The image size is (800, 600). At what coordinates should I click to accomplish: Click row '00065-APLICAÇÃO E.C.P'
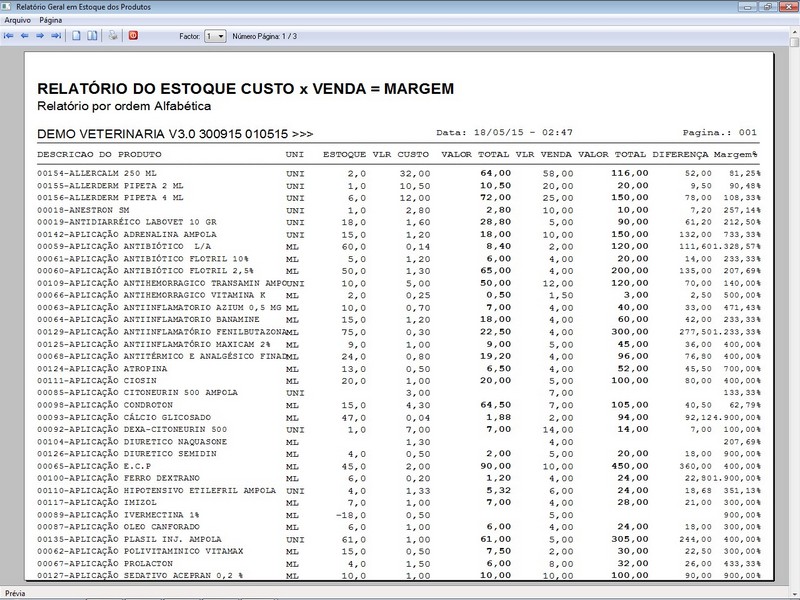pos(398,466)
